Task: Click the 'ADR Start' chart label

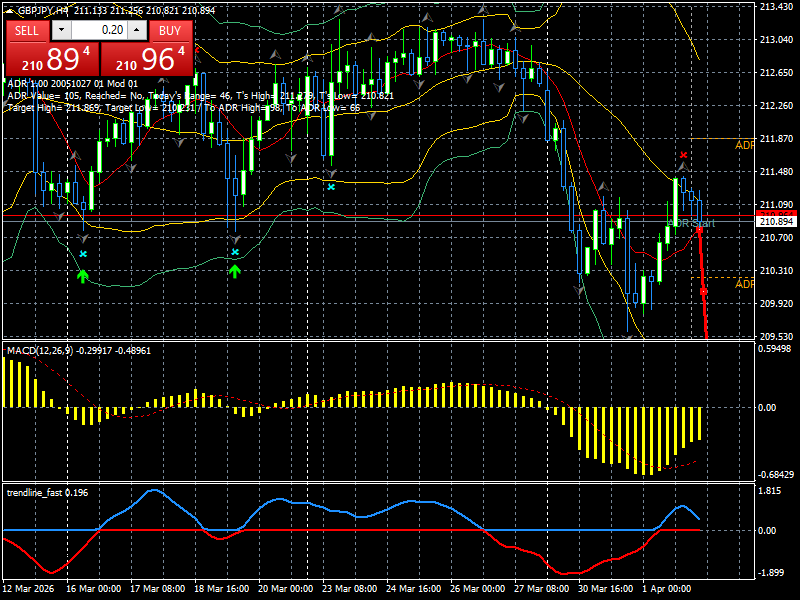Action: click(692, 223)
